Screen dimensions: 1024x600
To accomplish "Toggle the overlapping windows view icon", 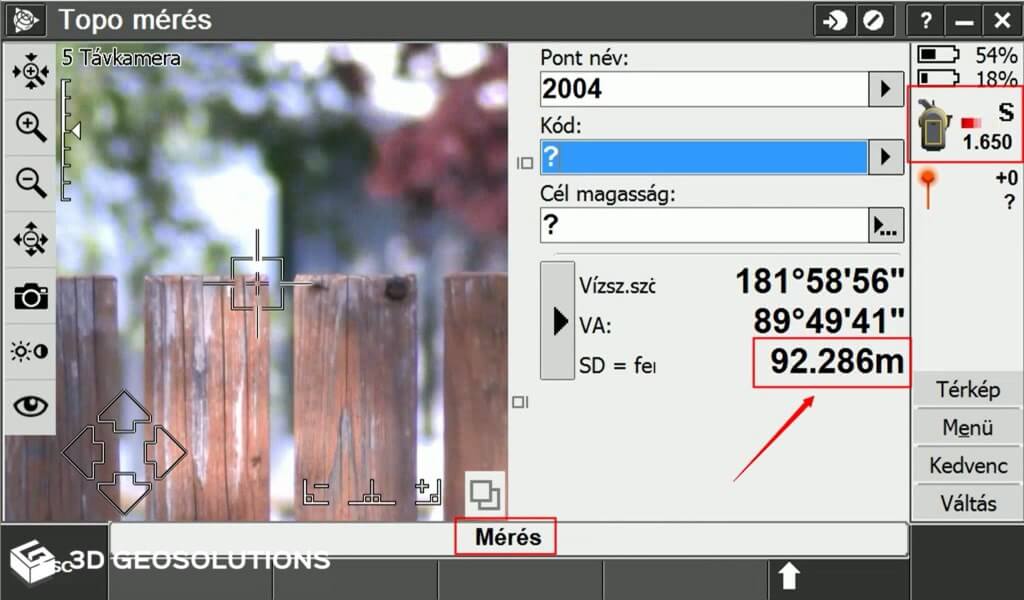I will [x=485, y=495].
